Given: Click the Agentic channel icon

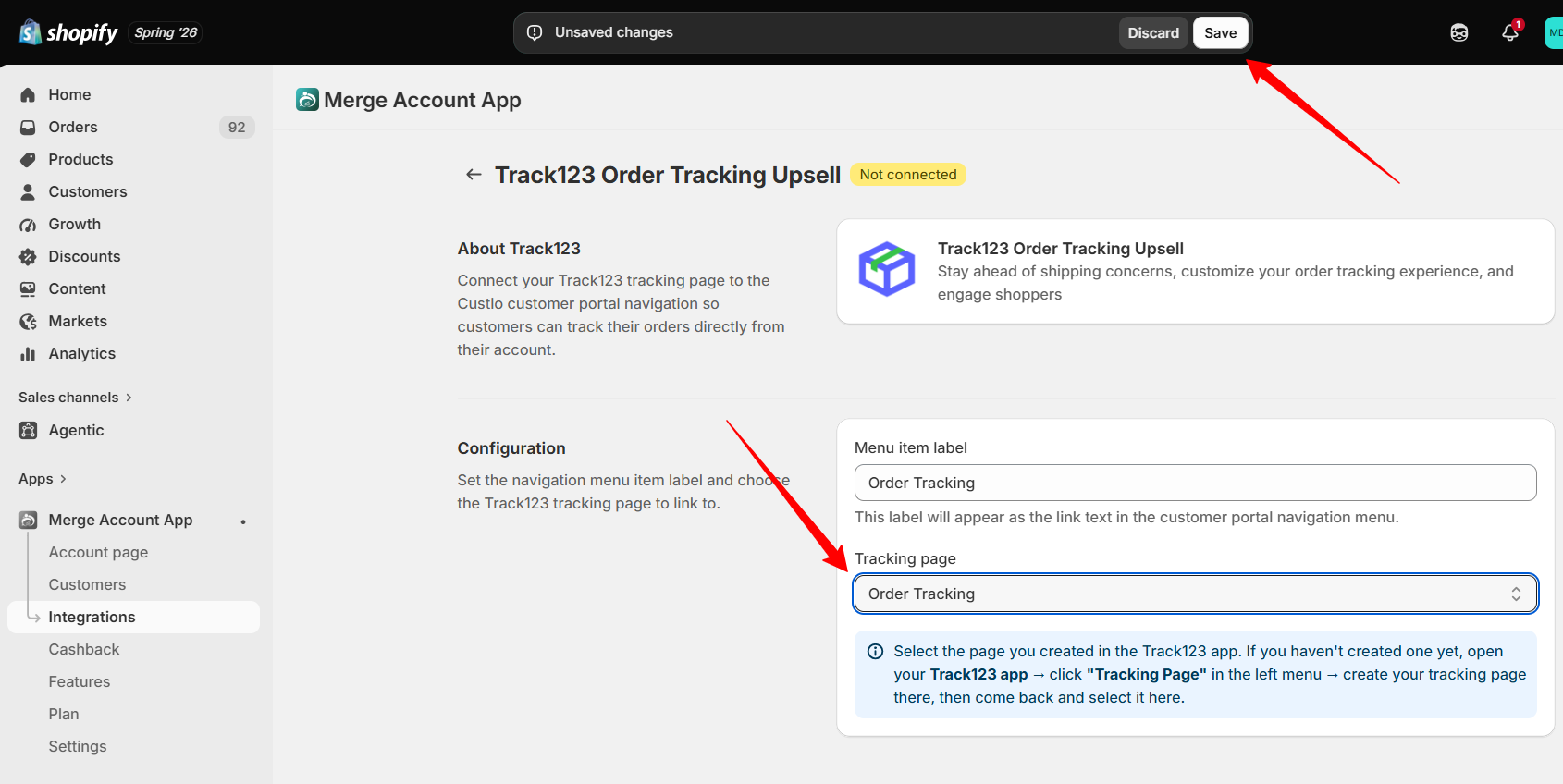Looking at the screenshot, I should pyautogui.click(x=28, y=430).
